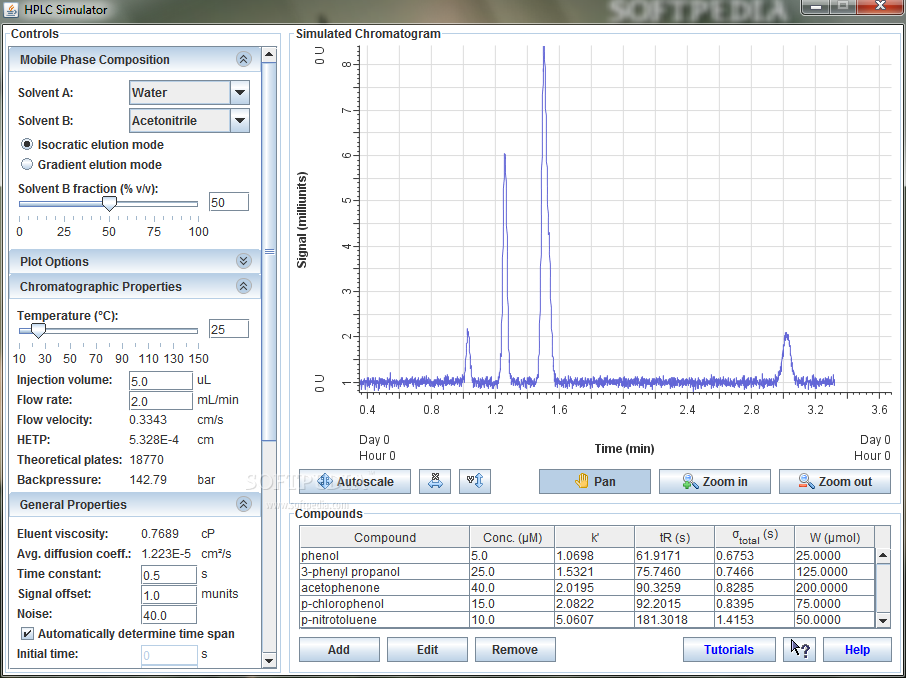Viewport: 906px width, 678px height.
Task: Click the phenol concentration cell 5.0
Action: 513,555
